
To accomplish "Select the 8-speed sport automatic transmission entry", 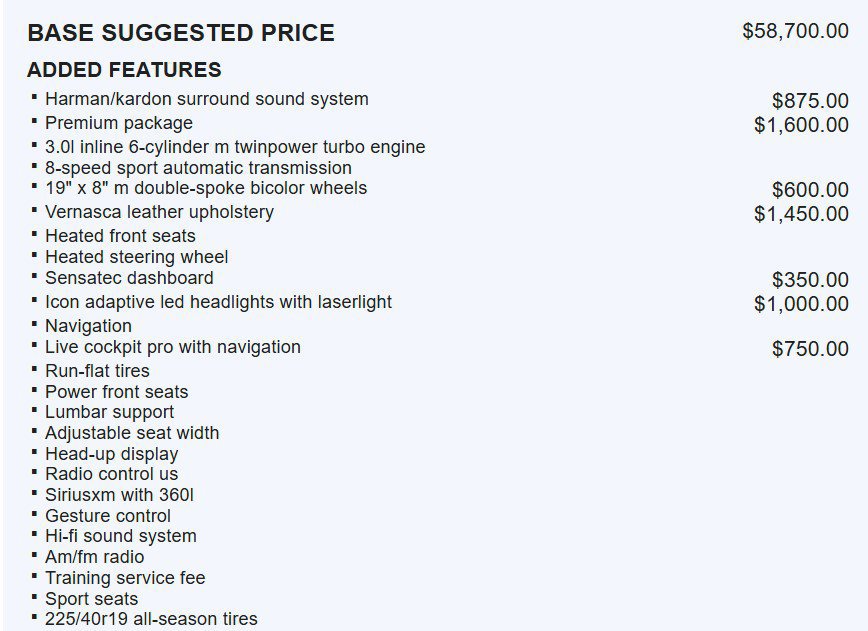I will (x=198, y=168).
